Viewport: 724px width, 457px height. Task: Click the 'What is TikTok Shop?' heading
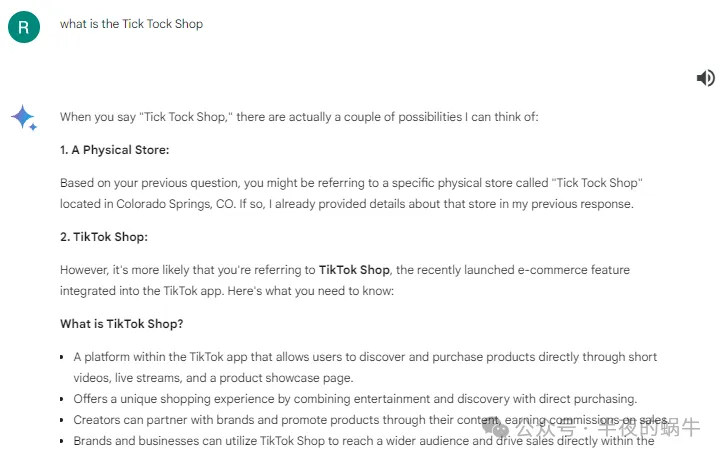click(121, 324)
